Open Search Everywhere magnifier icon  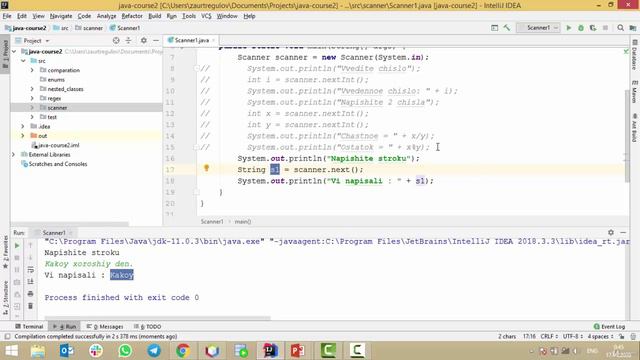click(620, 28)
